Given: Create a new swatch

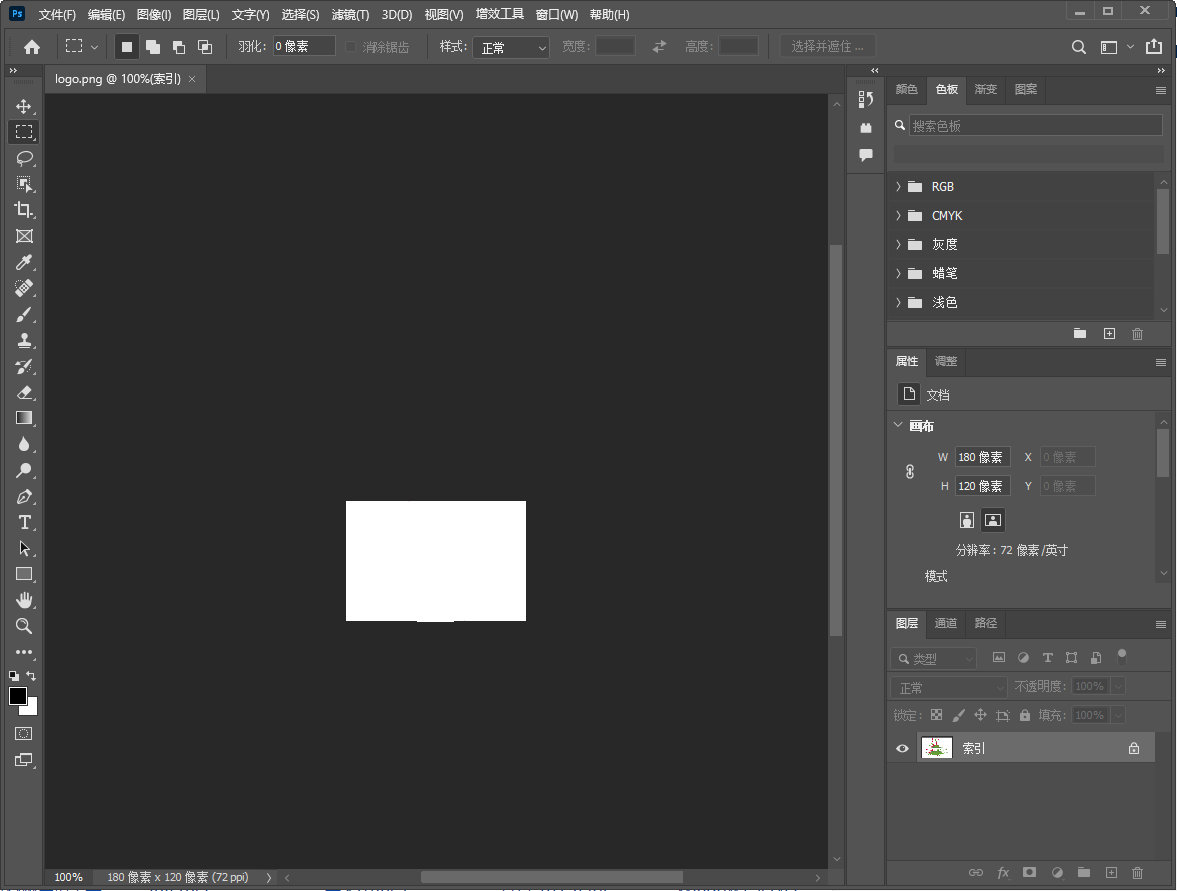Looking at the screenshot, I should pyautogui.click(x=1109, y=333).
